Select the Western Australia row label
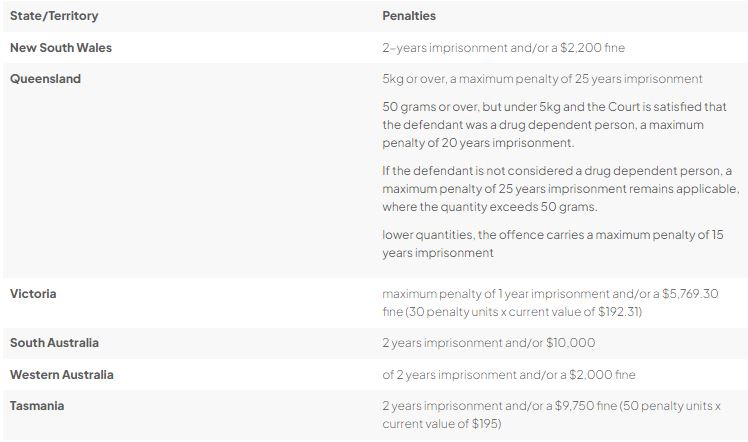Viewport: 748px width, 442px height. [61, 374]
